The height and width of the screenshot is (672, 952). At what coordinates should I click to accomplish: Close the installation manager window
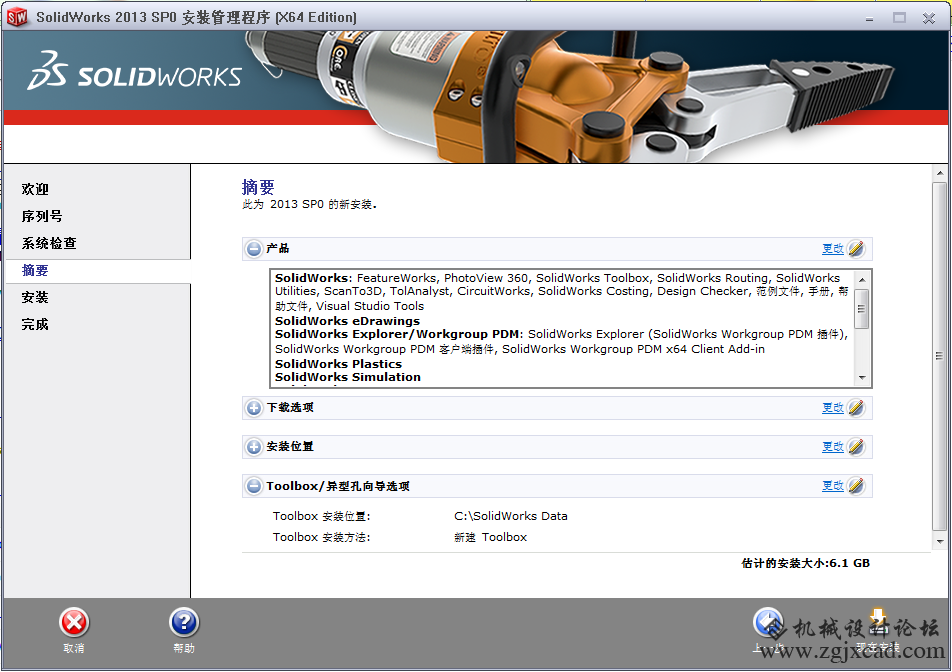coord(928,18)
